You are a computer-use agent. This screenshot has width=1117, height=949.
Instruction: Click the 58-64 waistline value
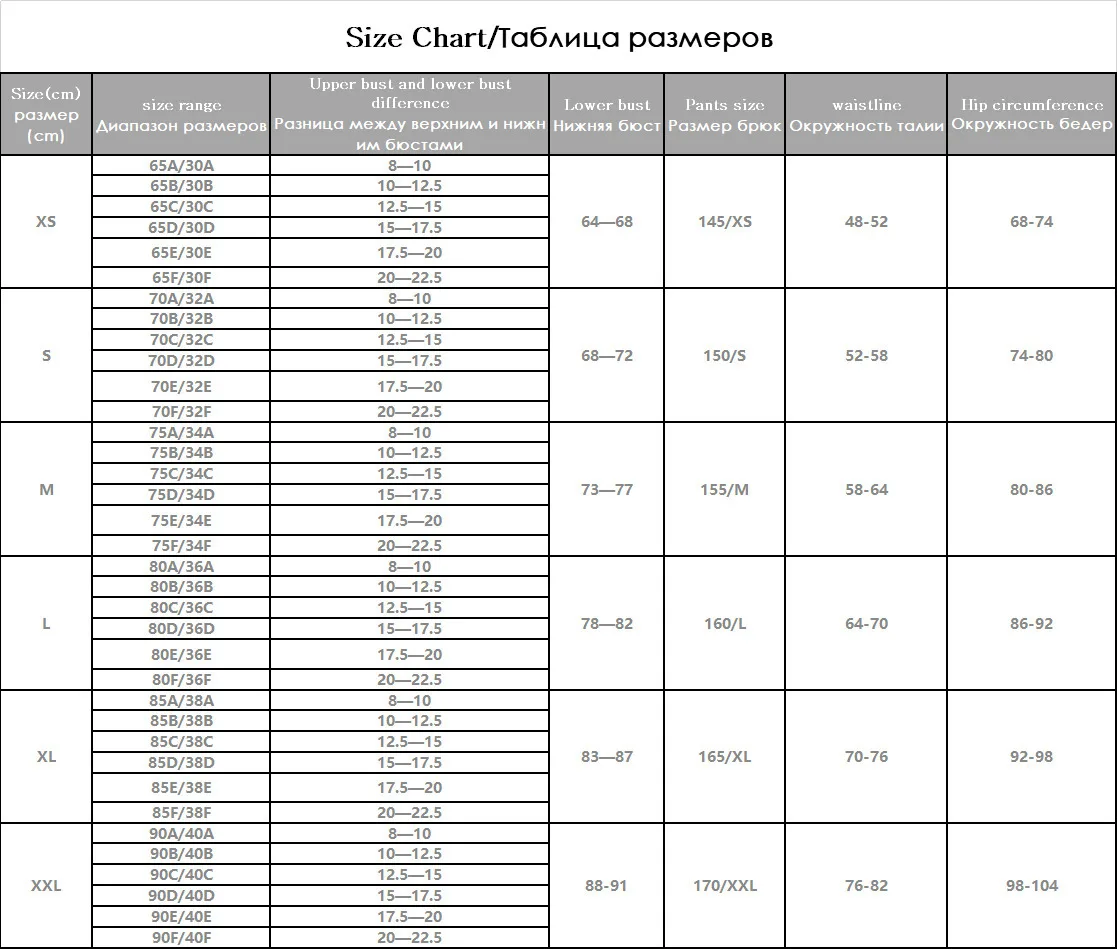click(866, 489)
